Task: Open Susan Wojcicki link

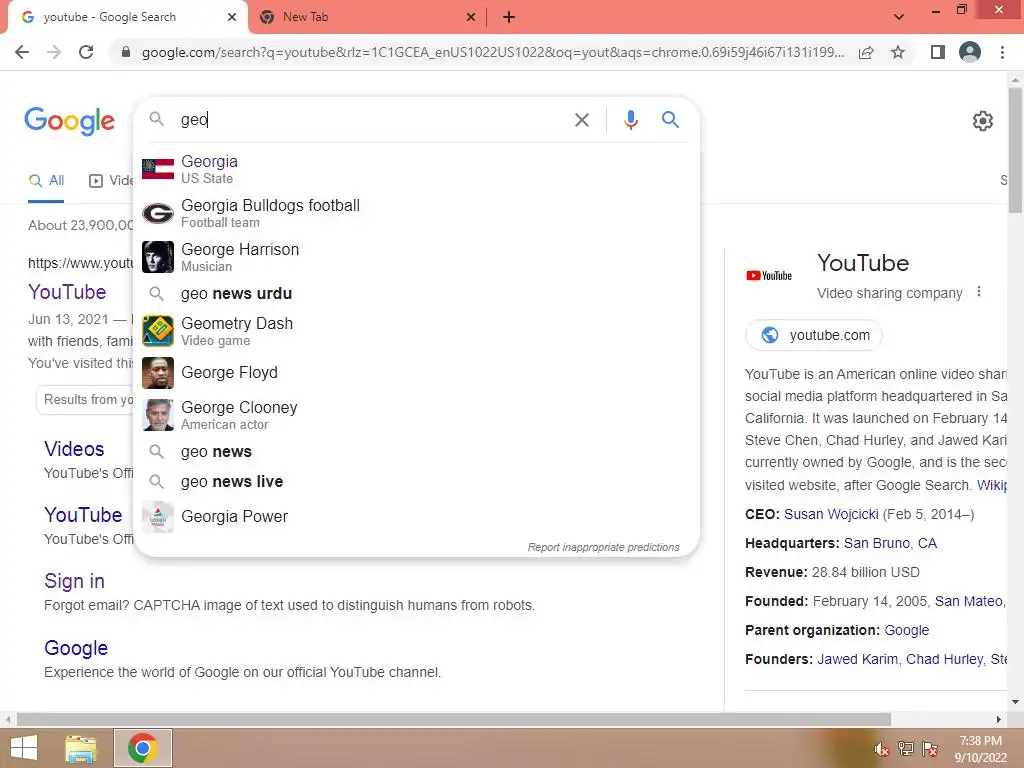Action: pyautogui.click(x=831, y=515)
